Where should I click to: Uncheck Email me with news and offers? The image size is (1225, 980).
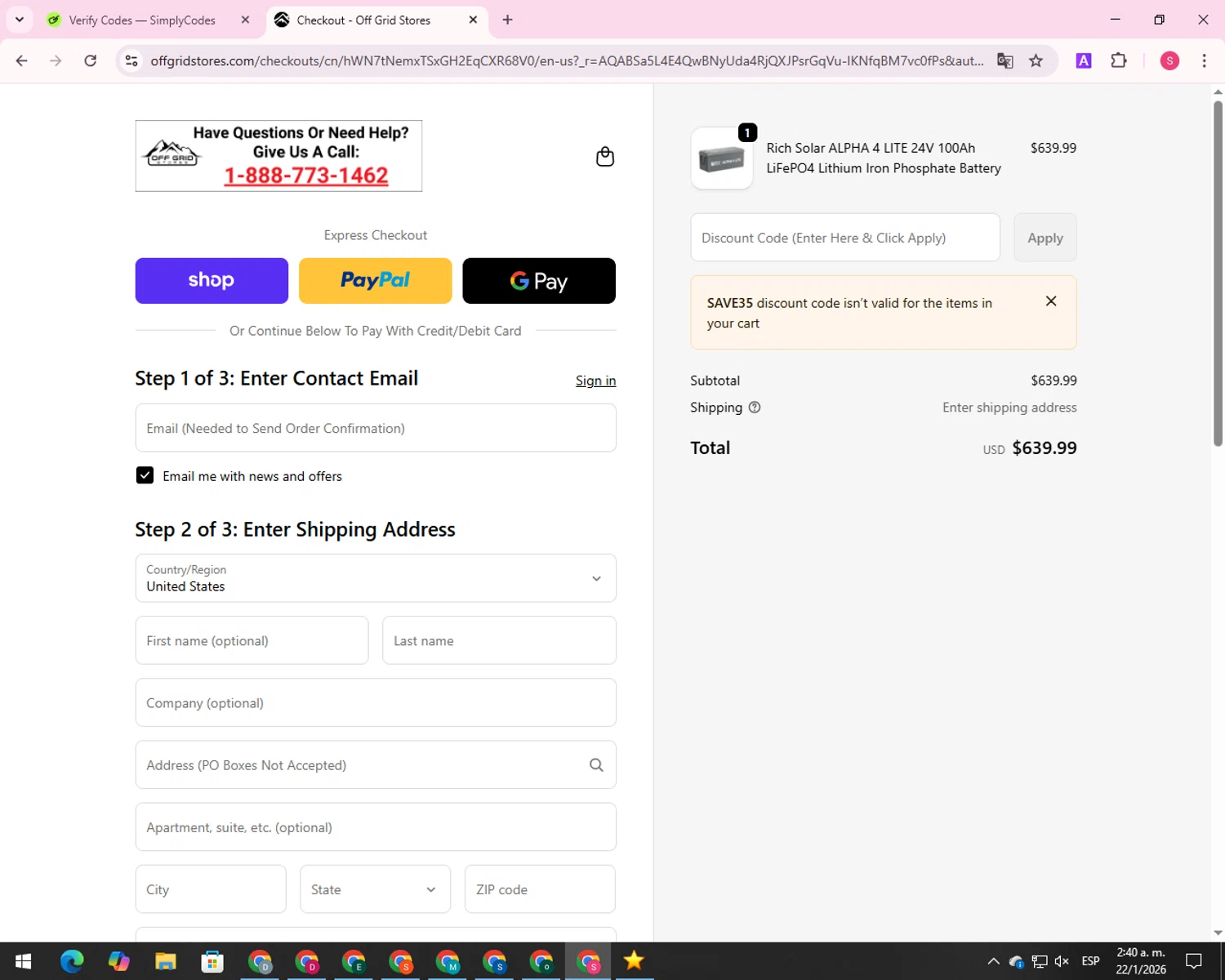coord(145,475)
